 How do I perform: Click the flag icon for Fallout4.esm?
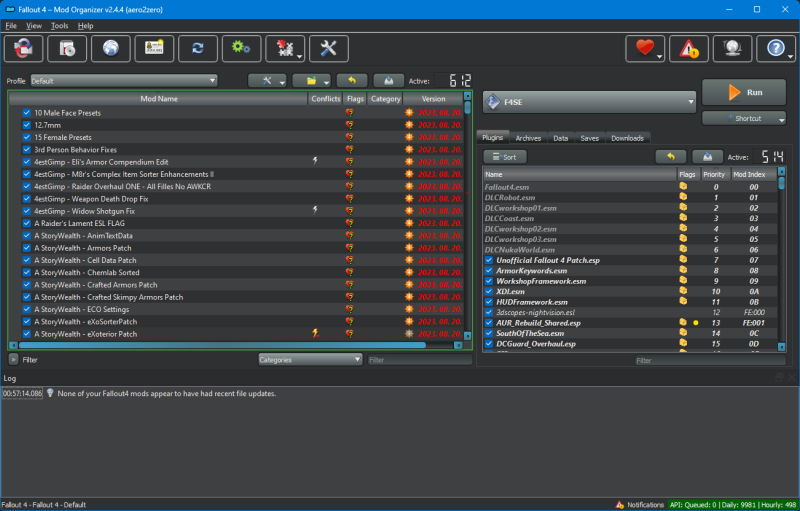[683, 187]
